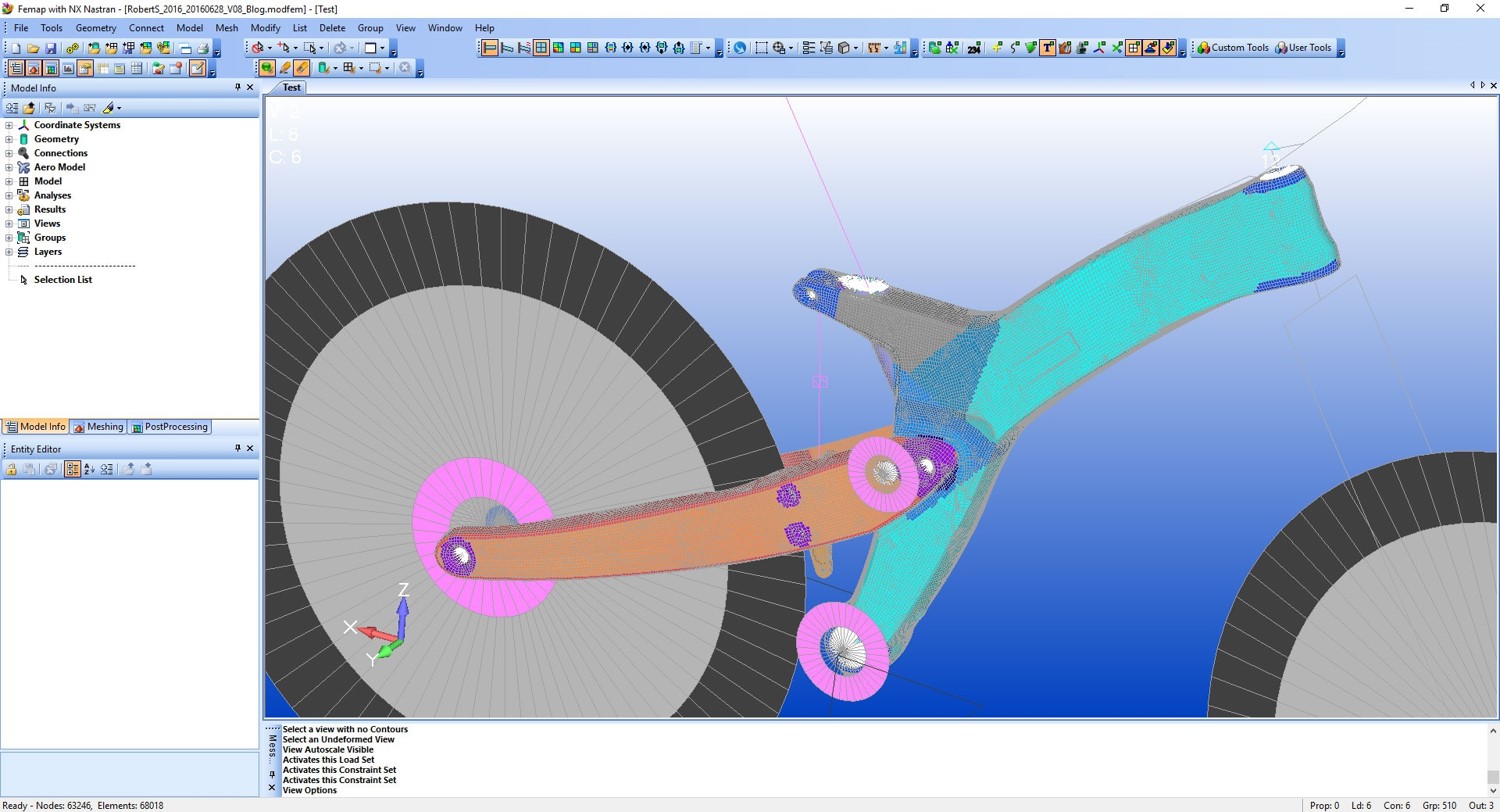
Task: Toggle the grid element display icon
Action: pos(1134,47)
